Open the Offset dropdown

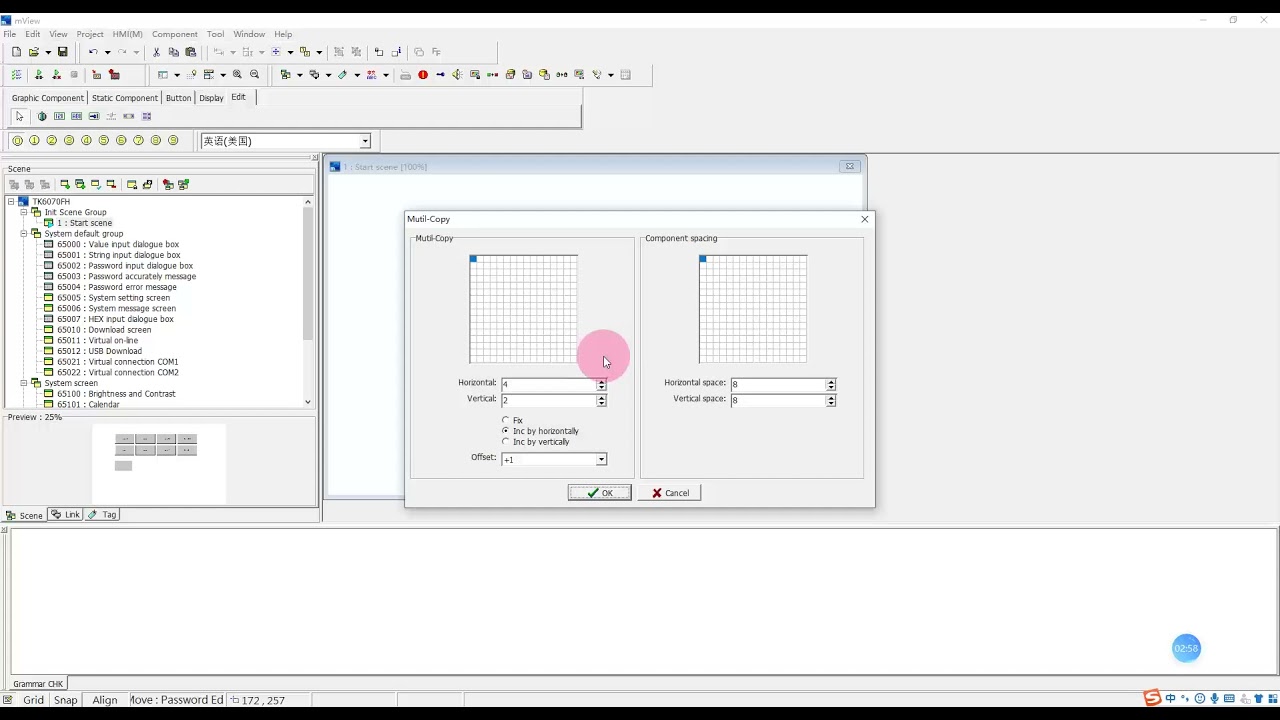[601, 460]
